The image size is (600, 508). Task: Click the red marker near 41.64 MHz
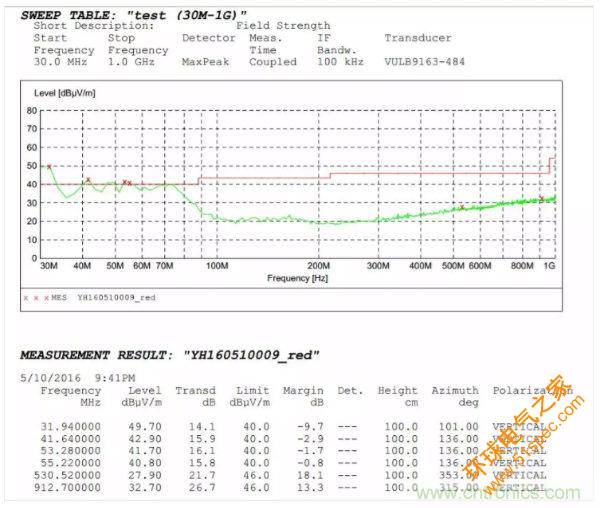coord(88,180)
